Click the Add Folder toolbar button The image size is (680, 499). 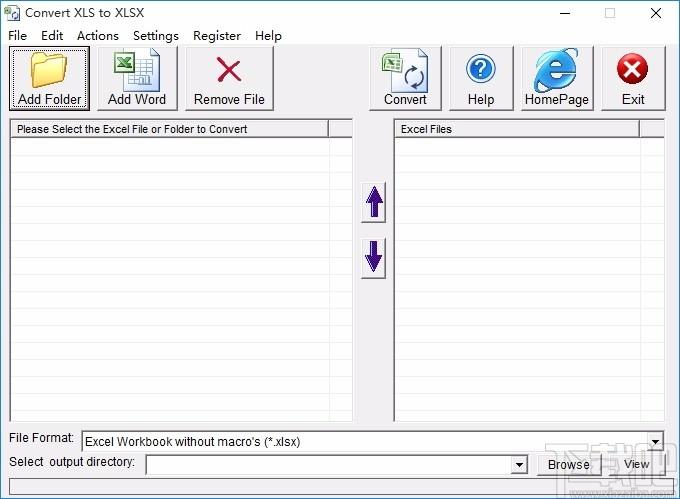coord(49,78)
